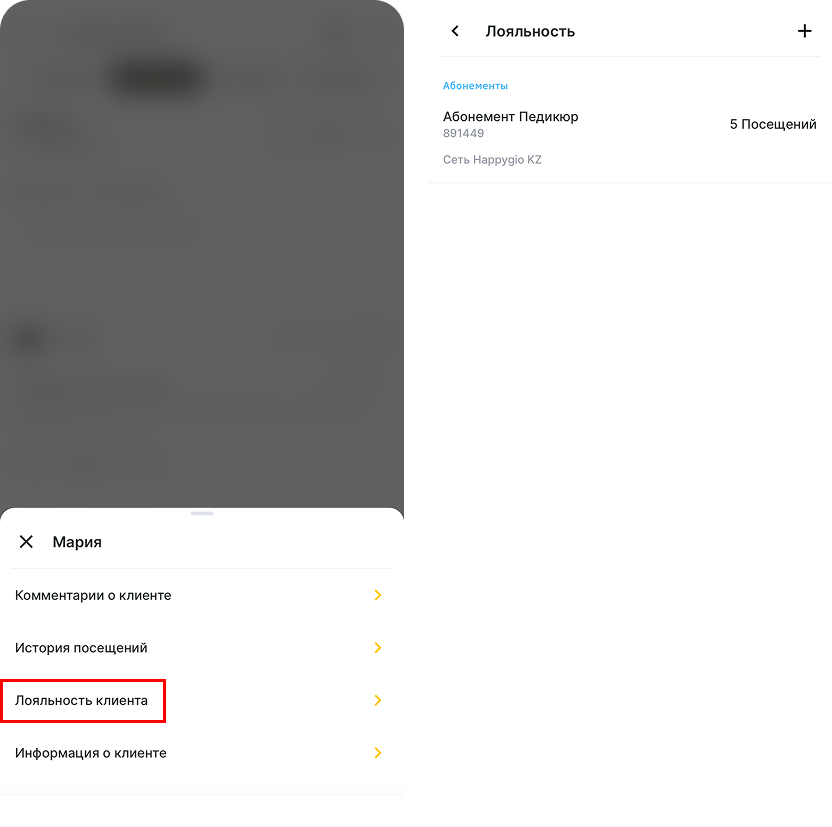Tap chevron next to Комментарии о клиенте

point(378,595)
